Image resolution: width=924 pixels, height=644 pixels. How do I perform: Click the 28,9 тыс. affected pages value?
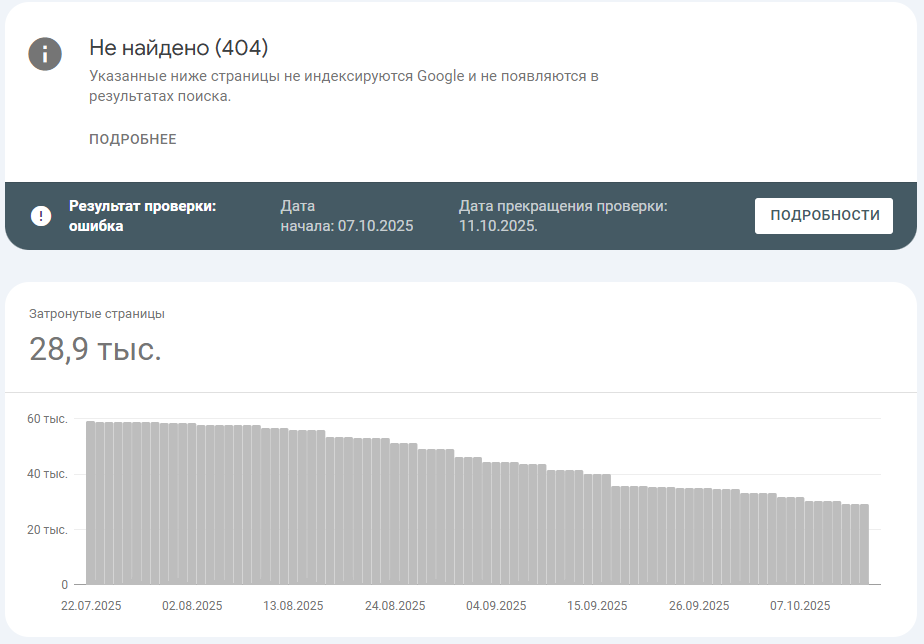[95, 349]
